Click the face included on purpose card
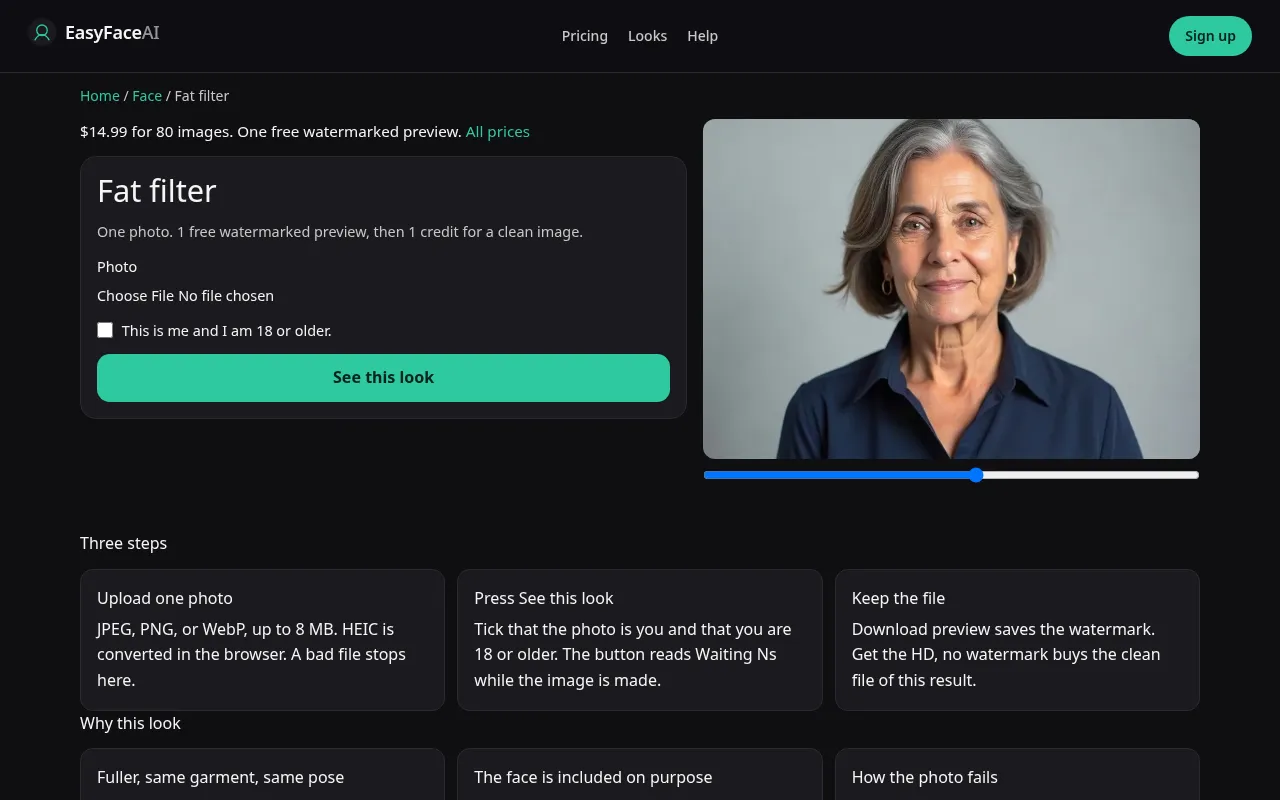This screenshot has height=800, width=1280. tap(640, 775)
